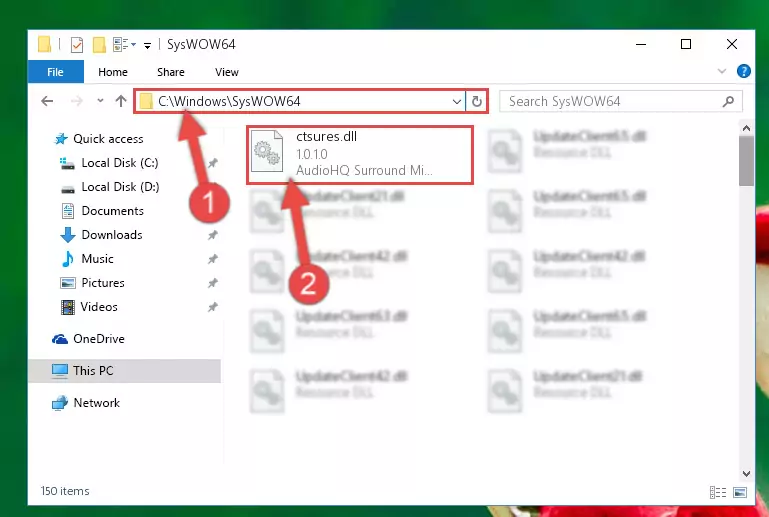Select OneDrive in navigation pane
This screenshot has width=769, height=517.
pos(99,339)
